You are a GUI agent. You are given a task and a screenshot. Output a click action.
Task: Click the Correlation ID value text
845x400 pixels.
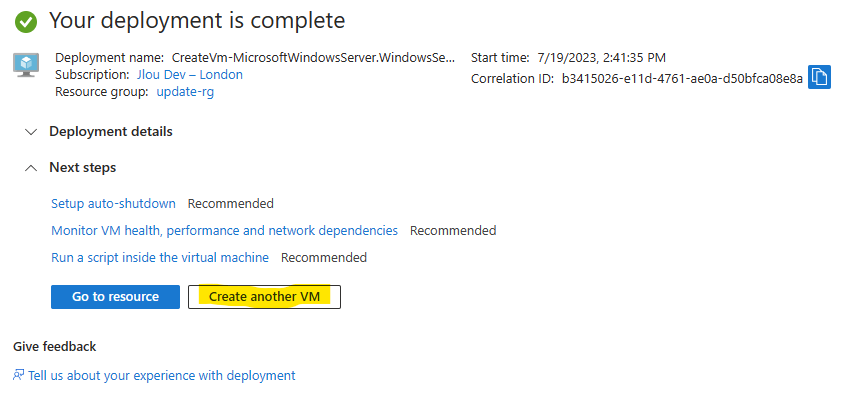[x=682, y=79]
